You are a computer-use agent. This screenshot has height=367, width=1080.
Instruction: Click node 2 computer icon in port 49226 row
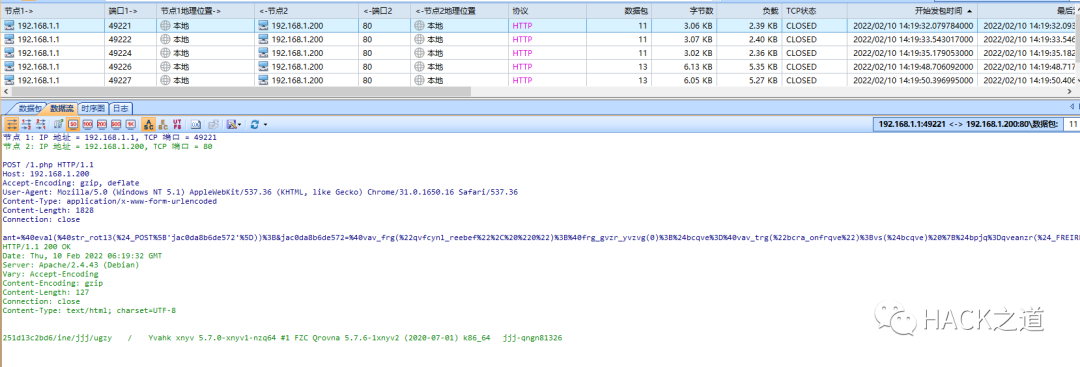click(x=263, y=67)
